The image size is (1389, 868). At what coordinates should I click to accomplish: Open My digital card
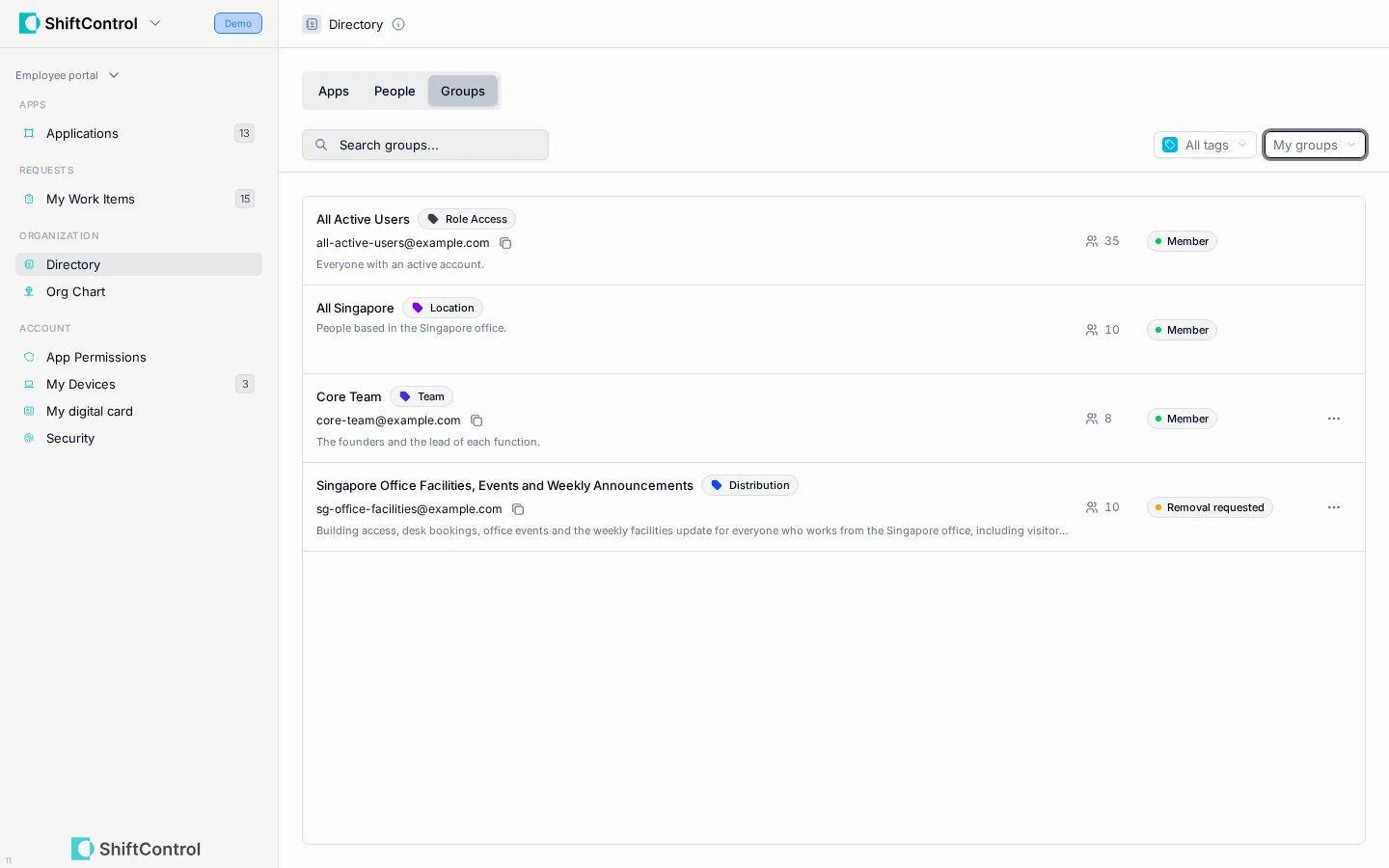tap(139, 411)
